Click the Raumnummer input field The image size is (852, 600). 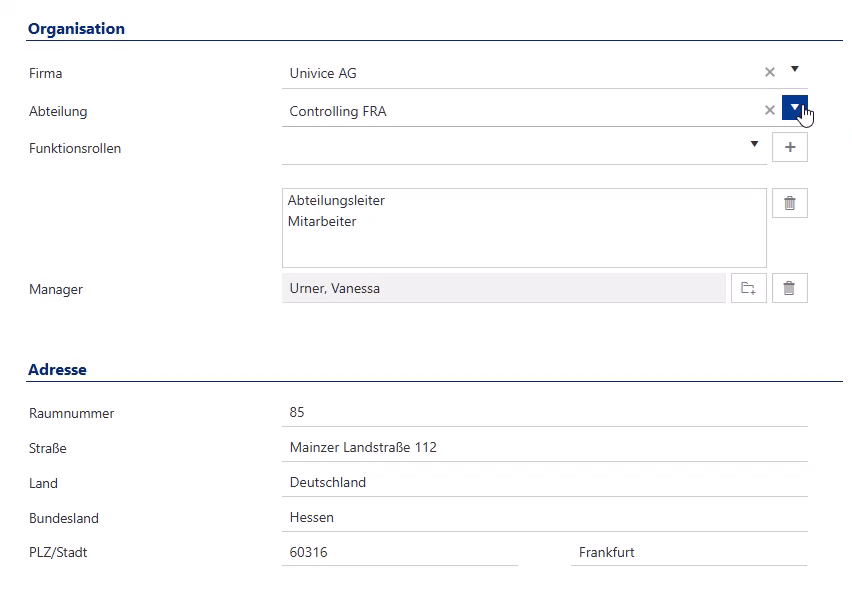pos(544,412)
